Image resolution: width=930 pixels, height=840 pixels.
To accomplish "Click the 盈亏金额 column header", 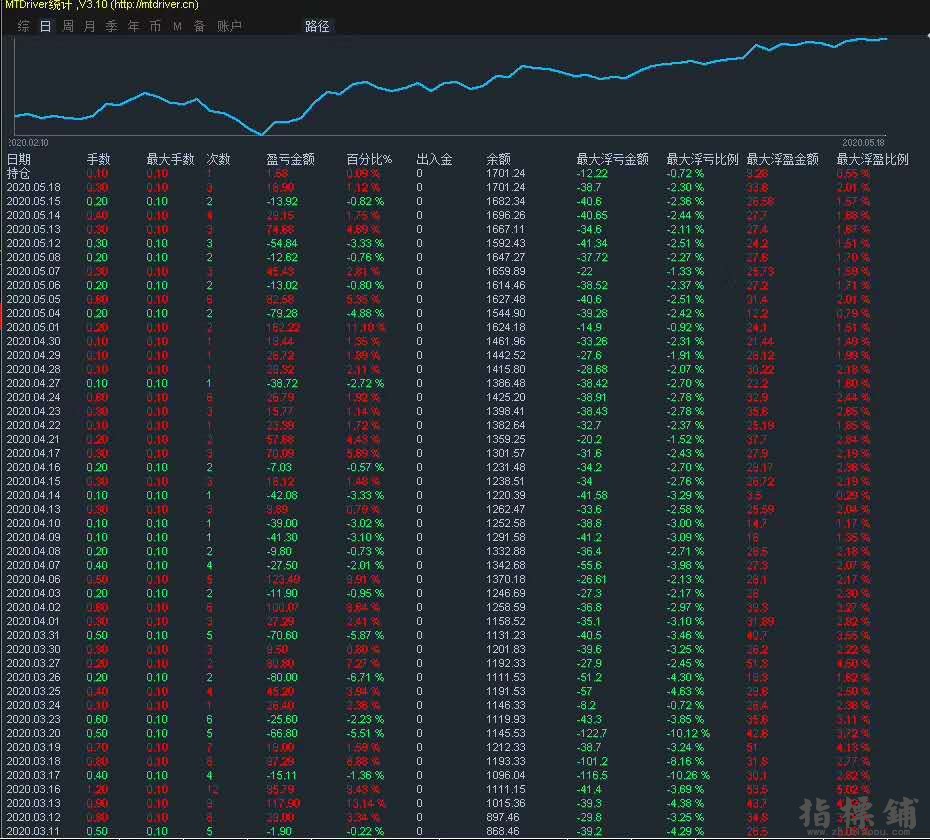I will tap(290, 159).
